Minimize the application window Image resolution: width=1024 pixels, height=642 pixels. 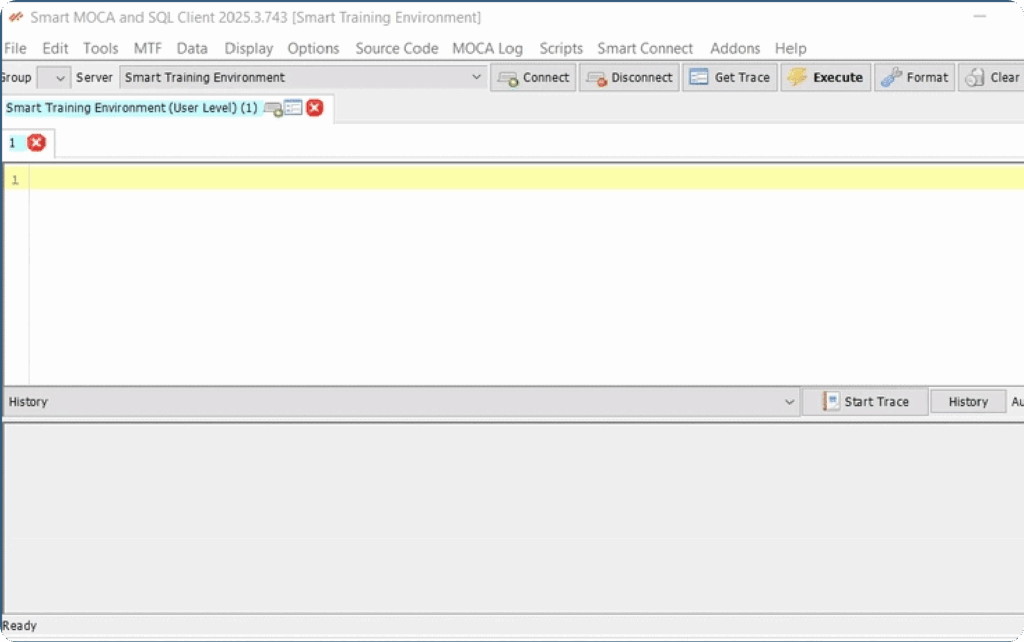980,16
